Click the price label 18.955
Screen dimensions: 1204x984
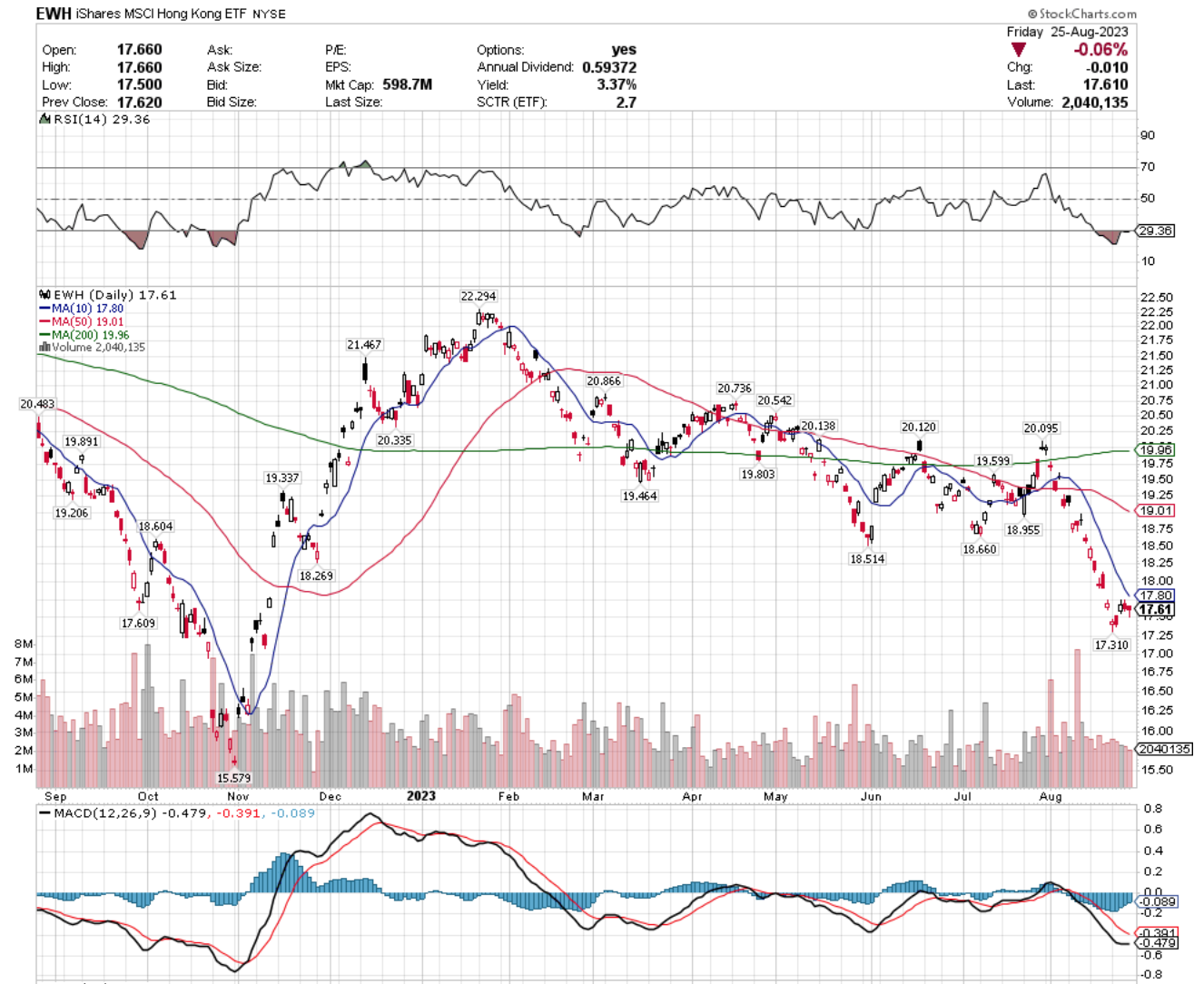pyautogui.click(x=1022, y=530)
